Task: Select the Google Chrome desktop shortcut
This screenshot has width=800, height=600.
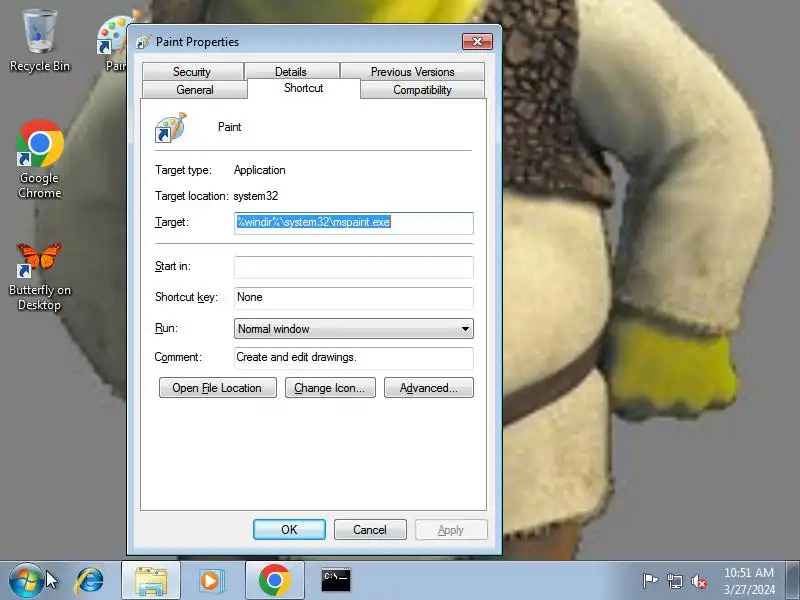Action: tap(39, 159)
